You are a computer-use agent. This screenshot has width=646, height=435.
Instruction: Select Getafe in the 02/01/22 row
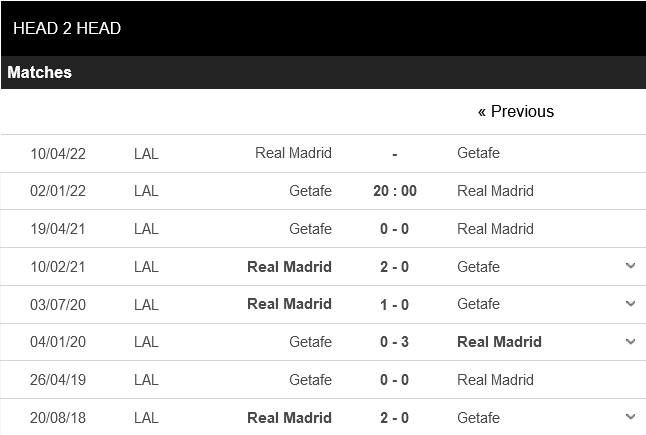(310, 191)
